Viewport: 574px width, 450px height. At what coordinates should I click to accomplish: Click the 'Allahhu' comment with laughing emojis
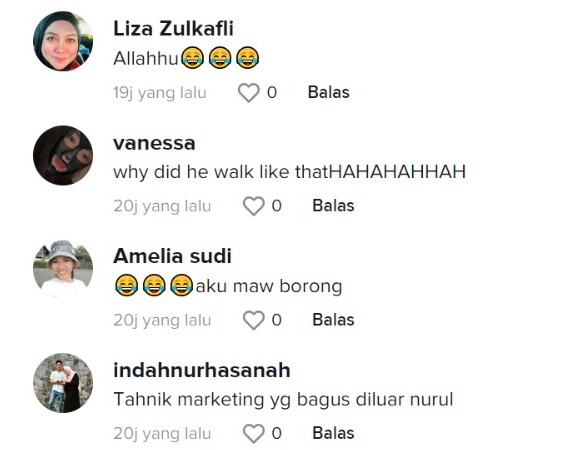[186, 58]
